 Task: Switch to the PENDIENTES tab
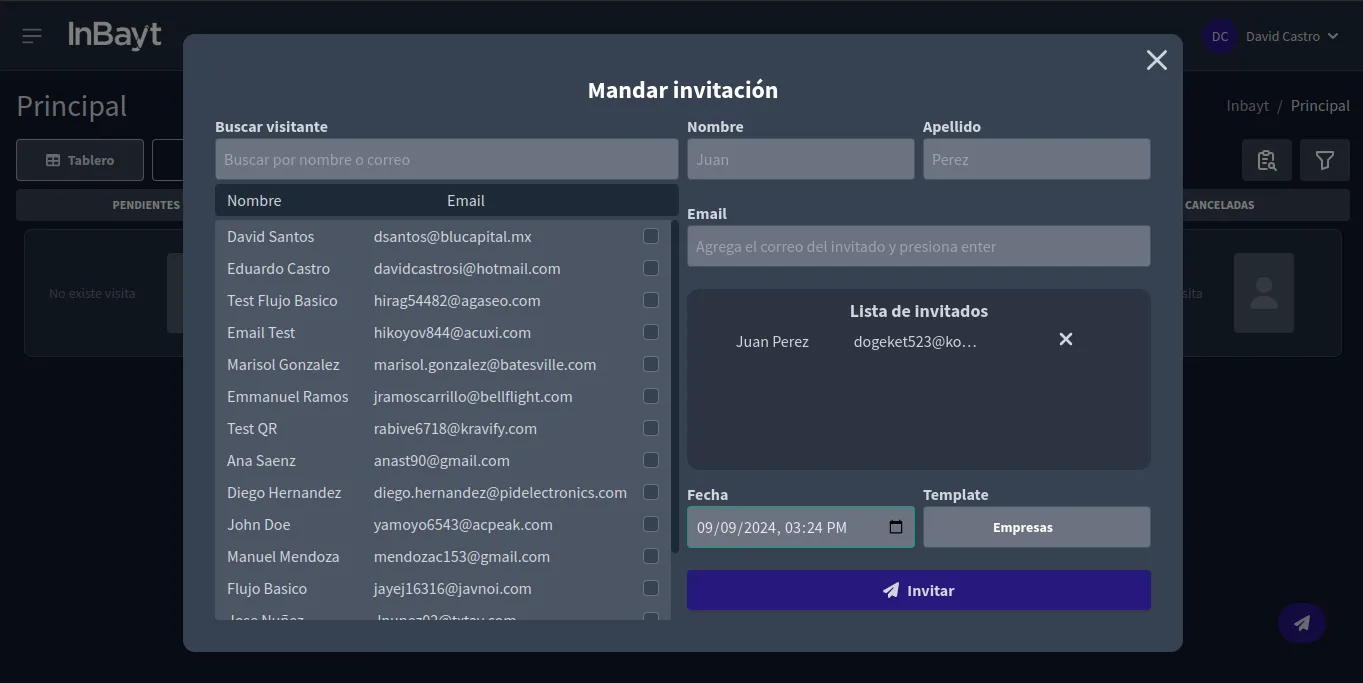[x=145, y=204]
